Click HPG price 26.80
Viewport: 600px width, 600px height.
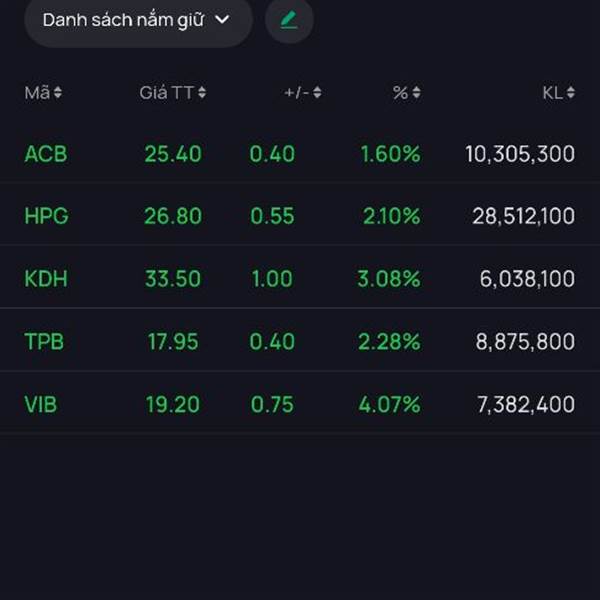(x=173, y=216)
